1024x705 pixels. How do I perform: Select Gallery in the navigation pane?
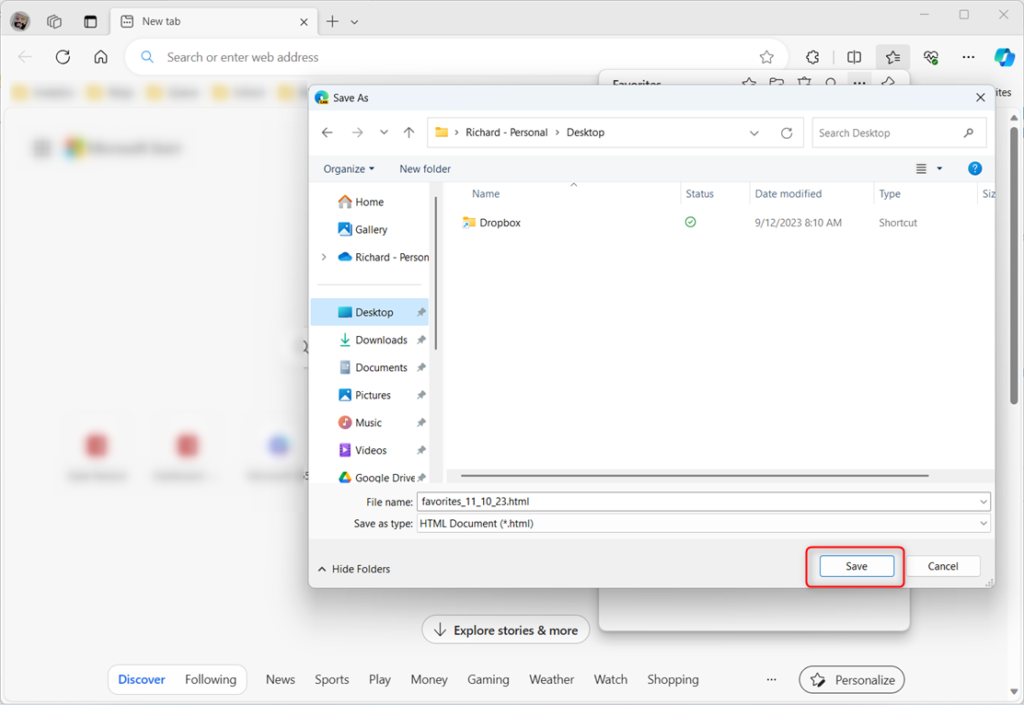pyautogui.click(x=363, y=230)
